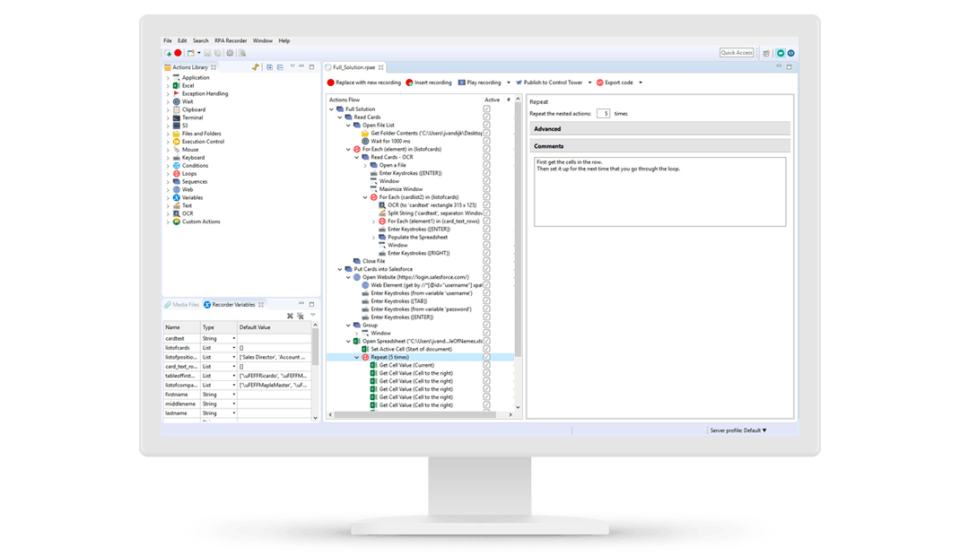Screen dimensions: 960x556
Task: Collapse the Repeat (5 times) node
Action: 357,357
